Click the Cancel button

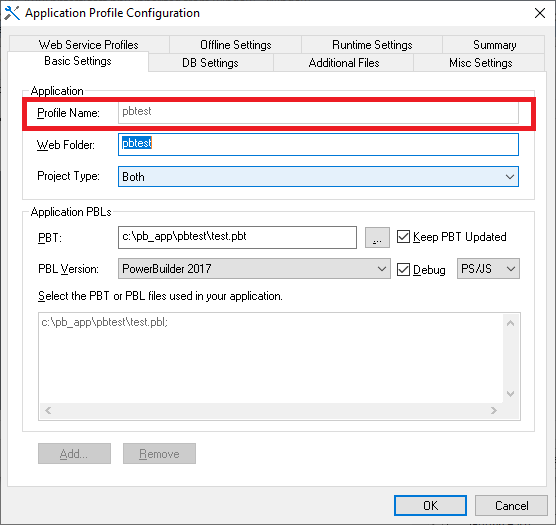pos(511,506)
